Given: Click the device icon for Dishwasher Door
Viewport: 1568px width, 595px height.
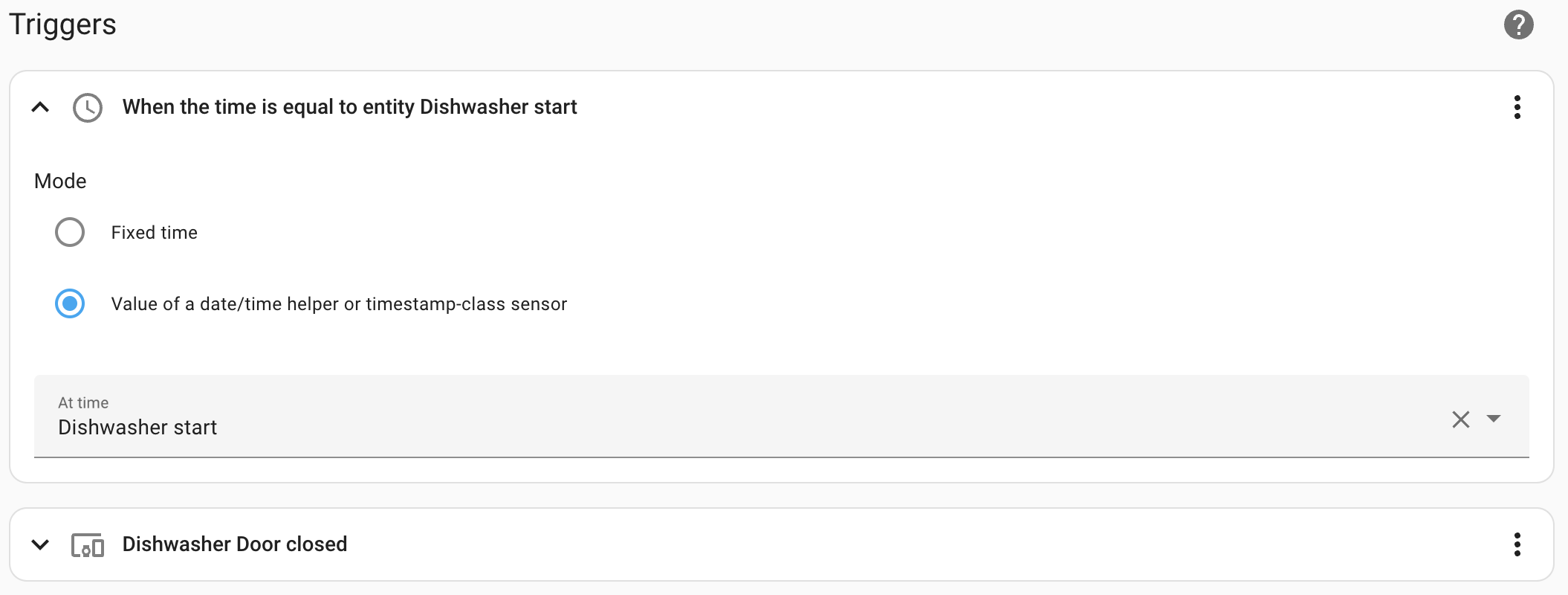Looking at the screenshot, I should (88, 545).
